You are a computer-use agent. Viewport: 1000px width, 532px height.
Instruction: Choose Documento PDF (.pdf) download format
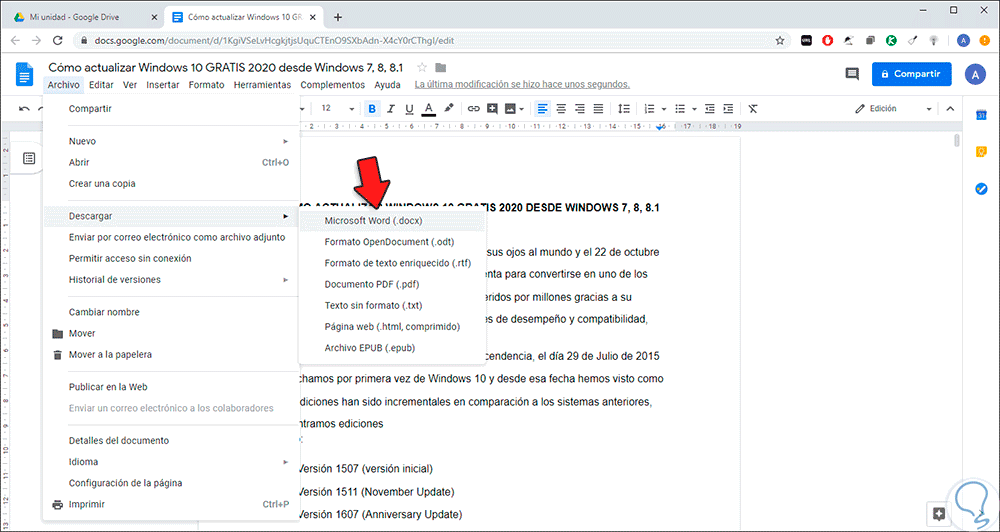click(x=392, y=284)
